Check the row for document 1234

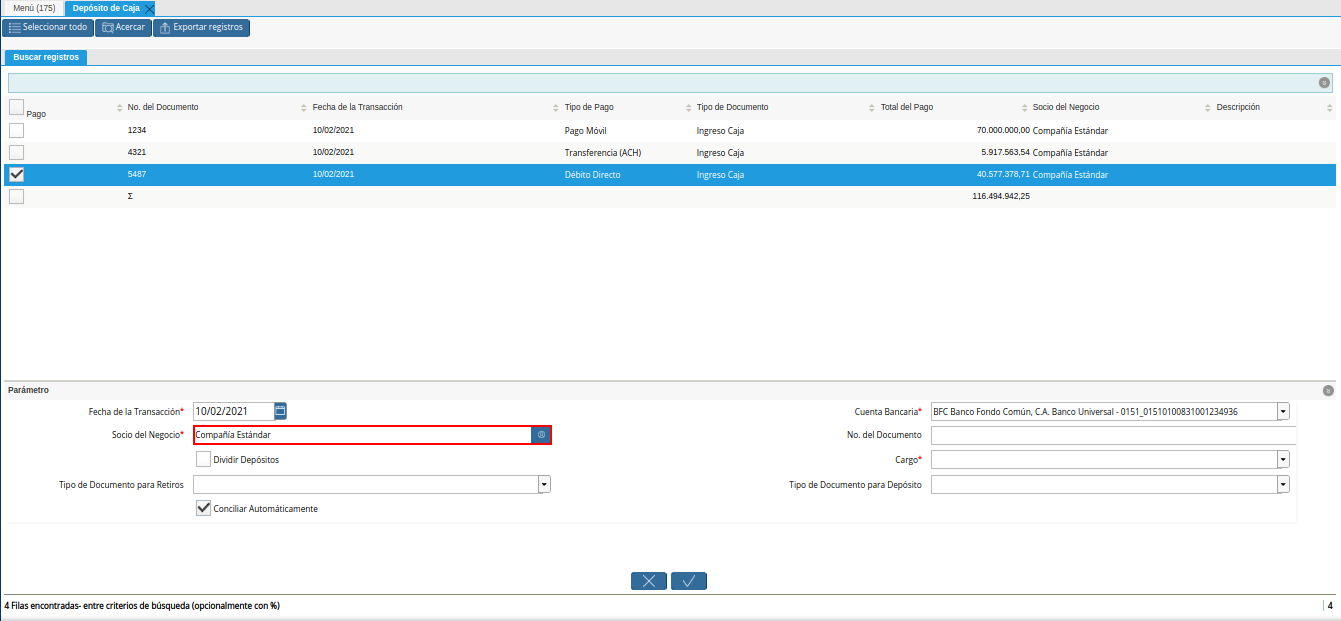point(16,130)
